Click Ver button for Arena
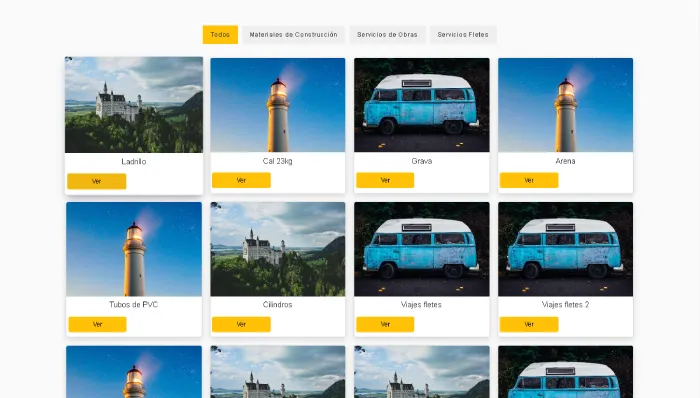 529,180
